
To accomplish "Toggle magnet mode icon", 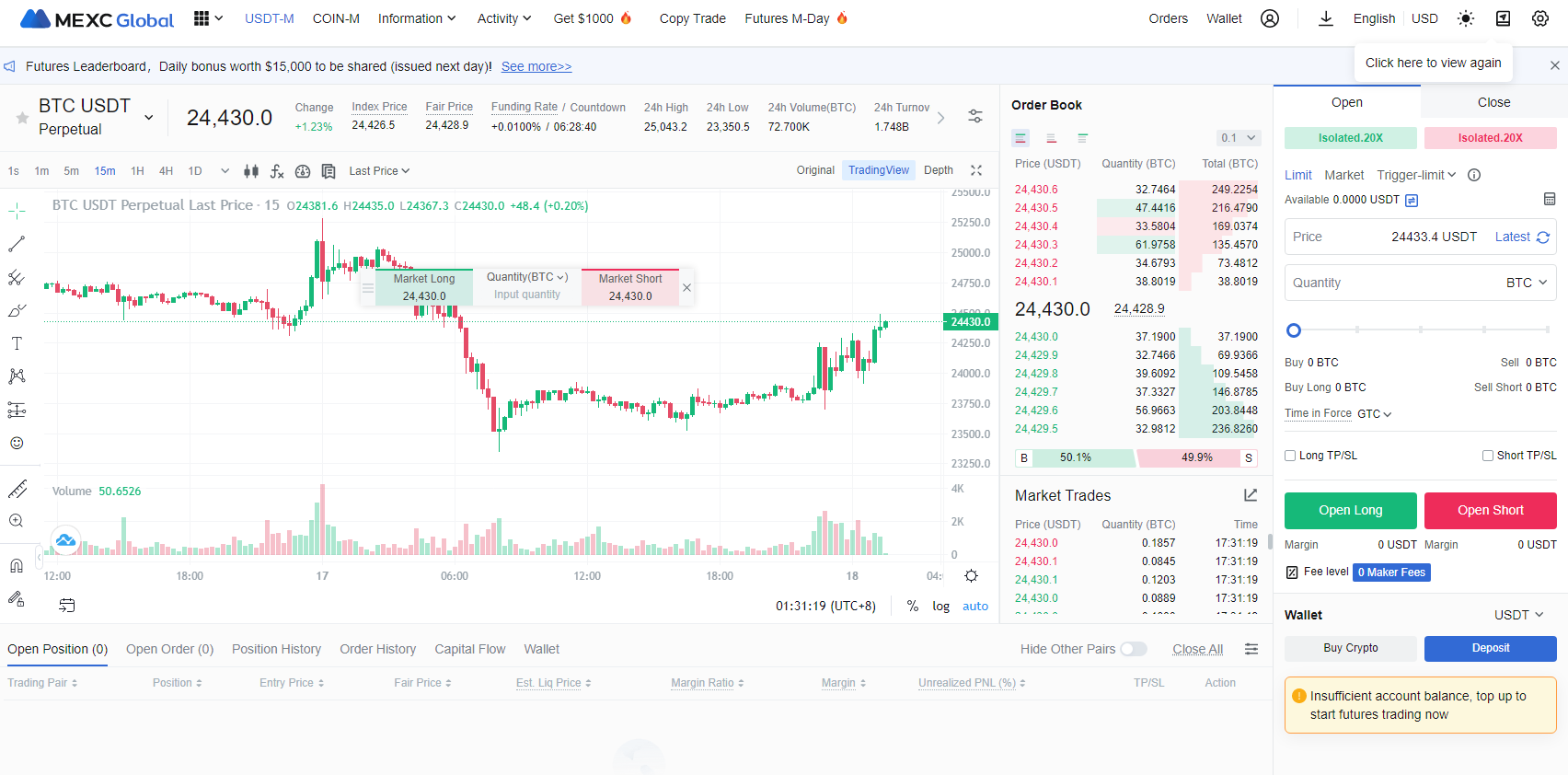I will (x=17, y=566).
